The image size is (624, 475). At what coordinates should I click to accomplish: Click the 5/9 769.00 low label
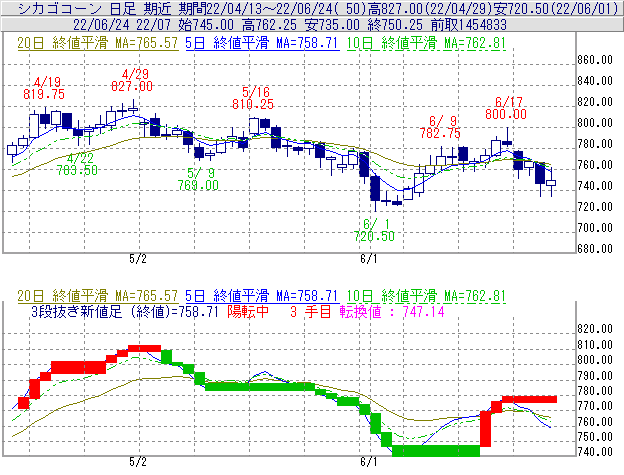pos(198,179)
